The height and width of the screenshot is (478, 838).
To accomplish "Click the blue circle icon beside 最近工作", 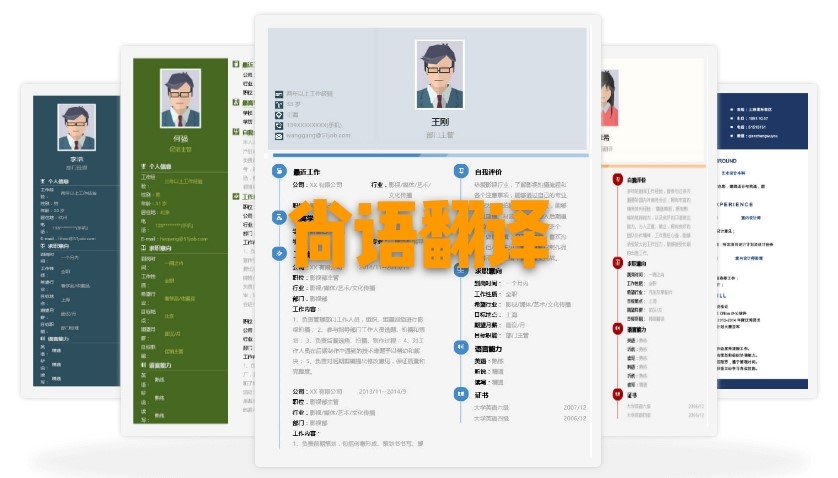I will coord(280,171).
